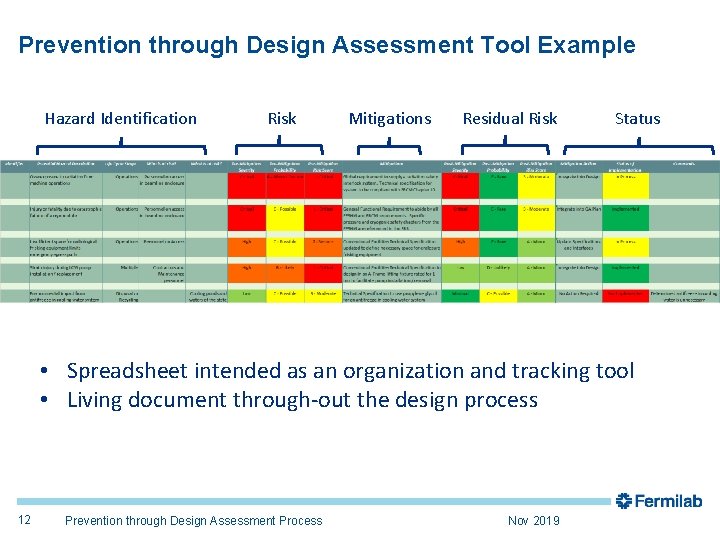The image size is (720, 540).
Task: Click the 'Nov 2019' date in the footer
Action: (534, 520)
